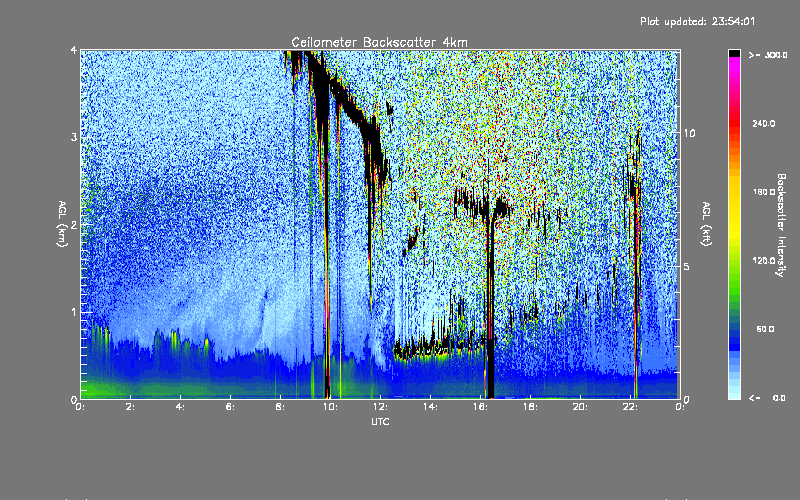800x500 pixels.
Task: Select the "Ceilometer Backscatter 4km" plot title
Action: (x=380, y=42)
